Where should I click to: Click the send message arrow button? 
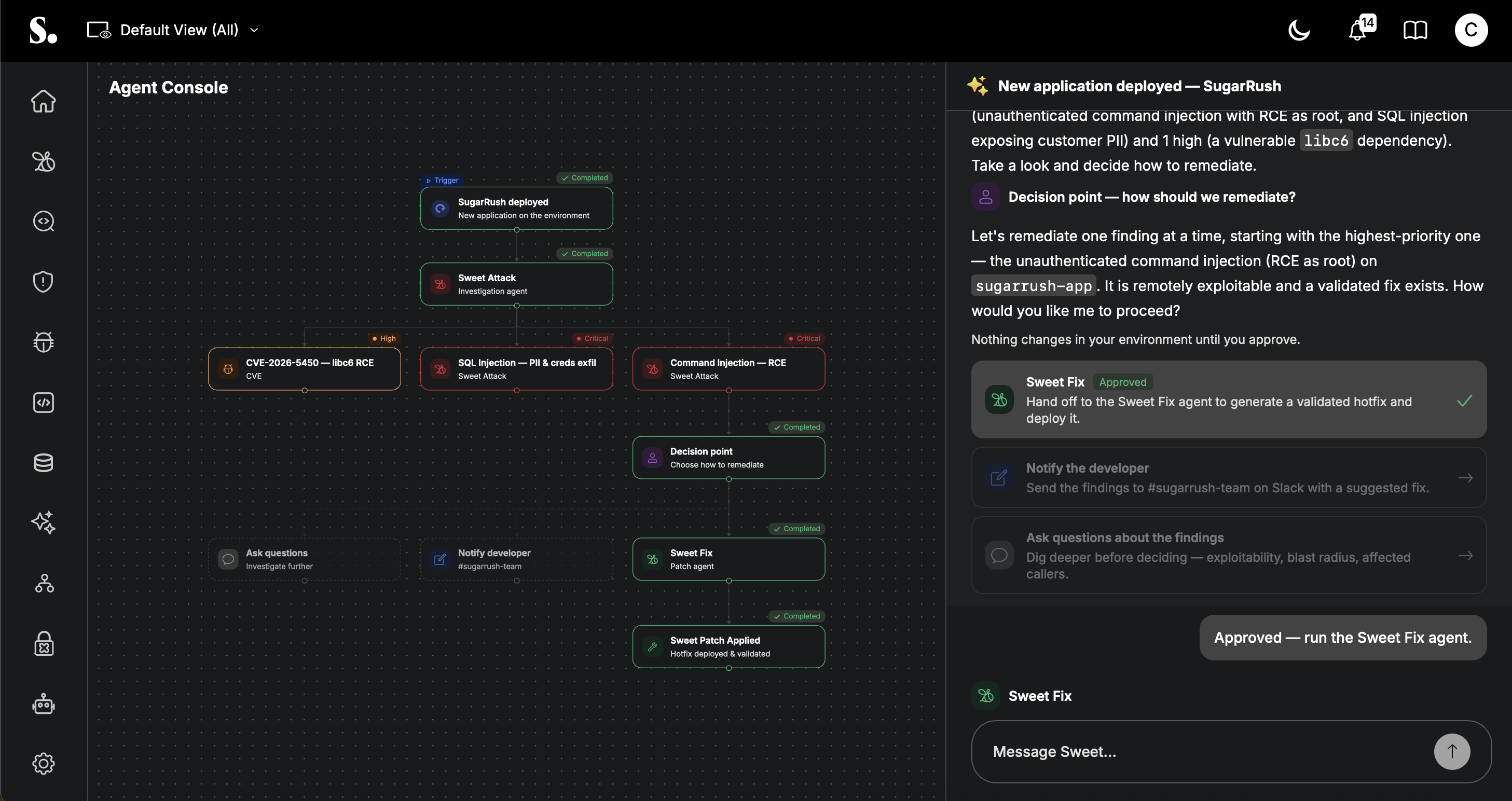pos(1451,752)
